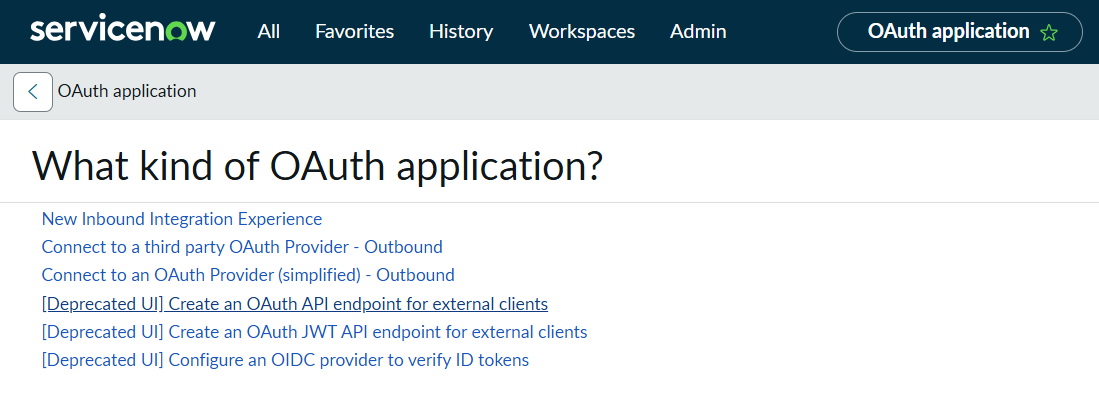Click the 'What kind of OAuth application?' heading
Image resolution: width=1099 pixels, height=397 pixels.
click(318, 166)
